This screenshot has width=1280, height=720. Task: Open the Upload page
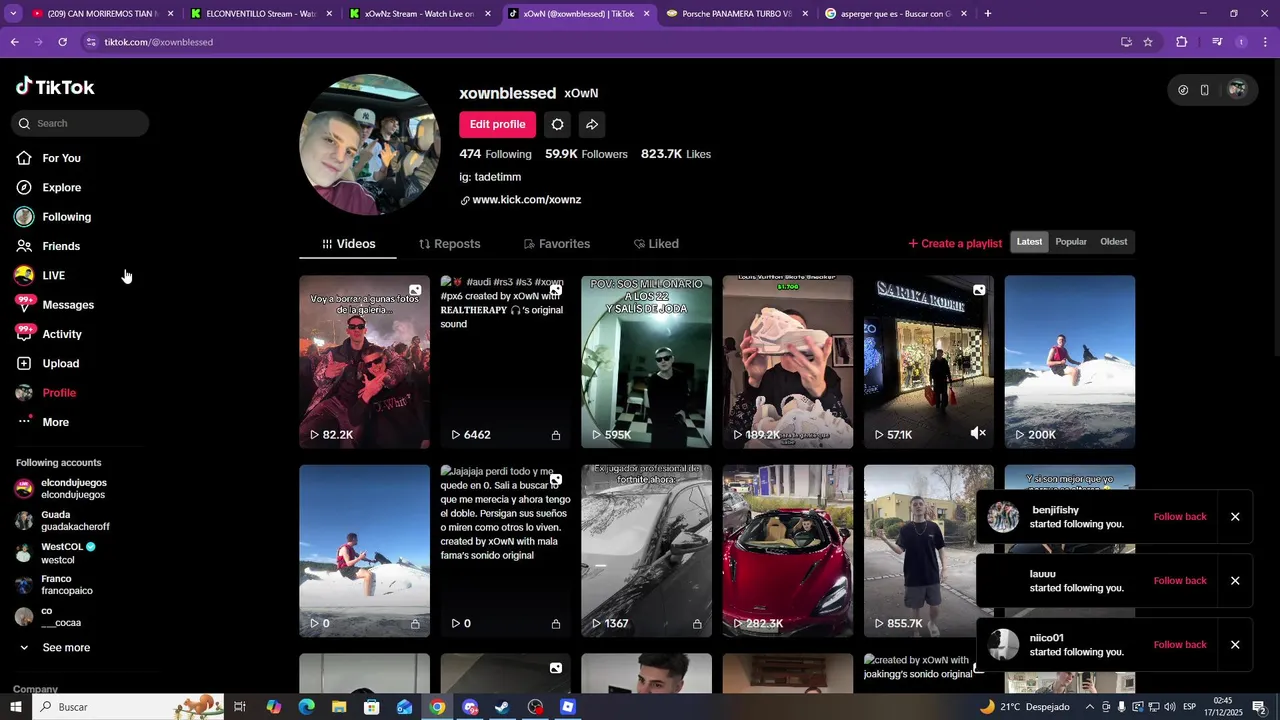(x=60, y=364)
